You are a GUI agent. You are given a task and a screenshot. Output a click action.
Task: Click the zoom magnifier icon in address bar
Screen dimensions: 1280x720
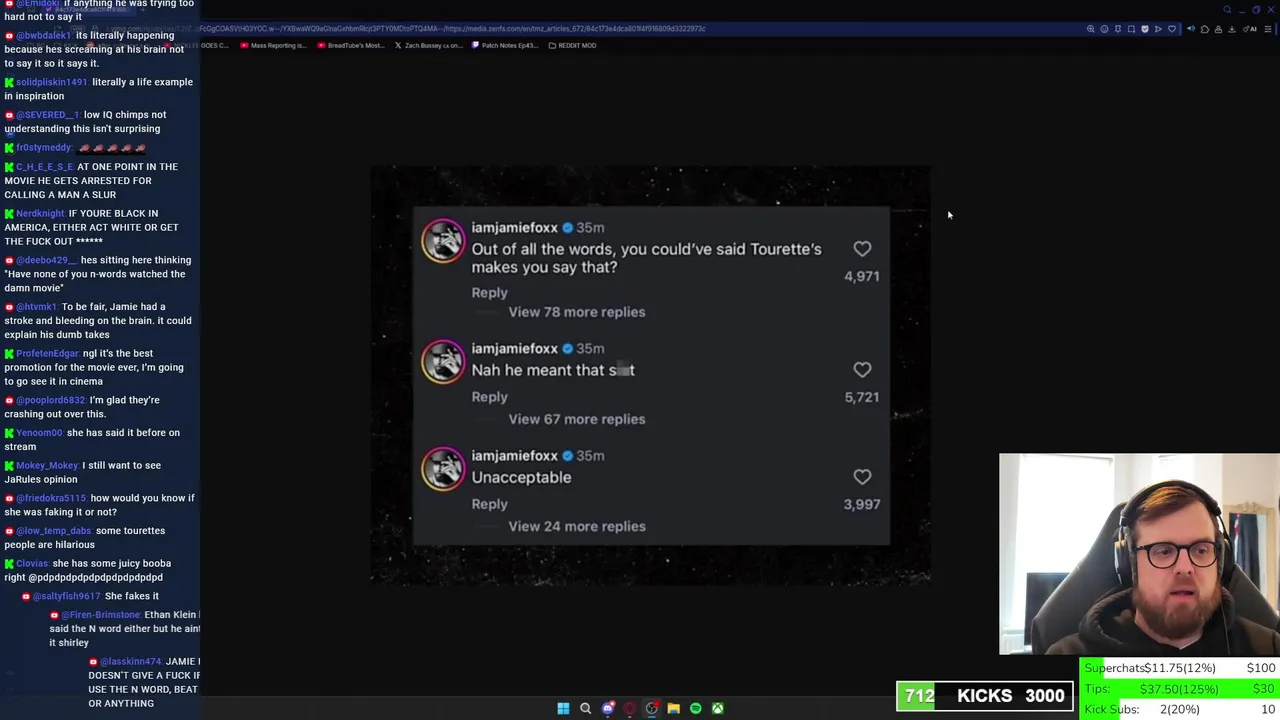click(1091, 29)
